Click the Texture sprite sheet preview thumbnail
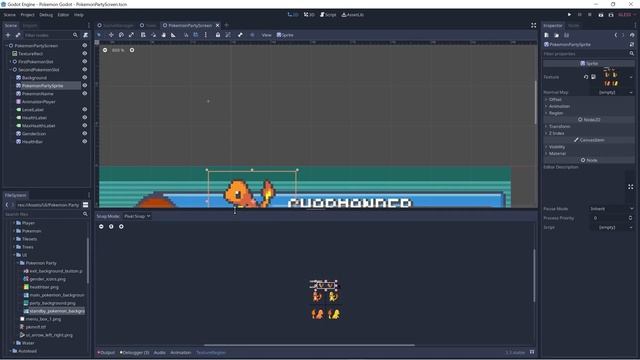The height and width of the screenshot is (360, 640). [x=611, y=77]
